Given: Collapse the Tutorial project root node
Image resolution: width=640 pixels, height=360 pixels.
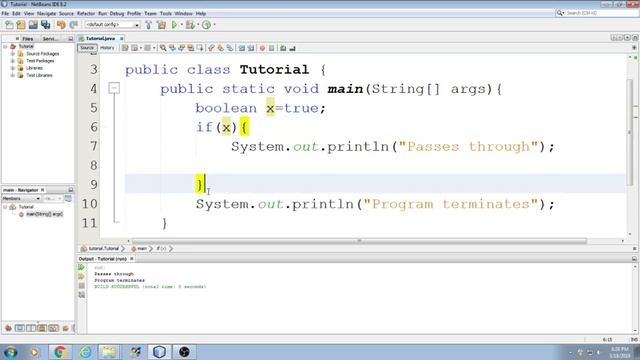Looking at the screenshot, I should (5, 47).
